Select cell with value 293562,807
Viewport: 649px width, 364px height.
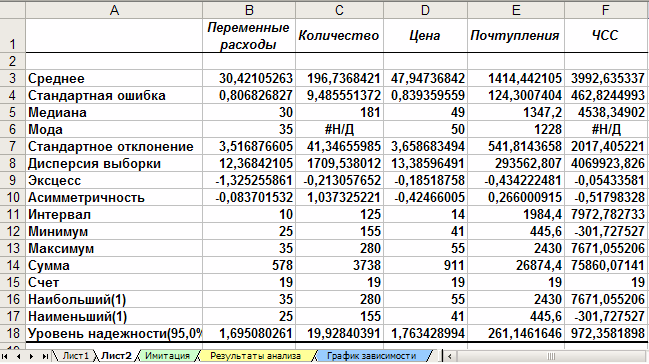516,163
